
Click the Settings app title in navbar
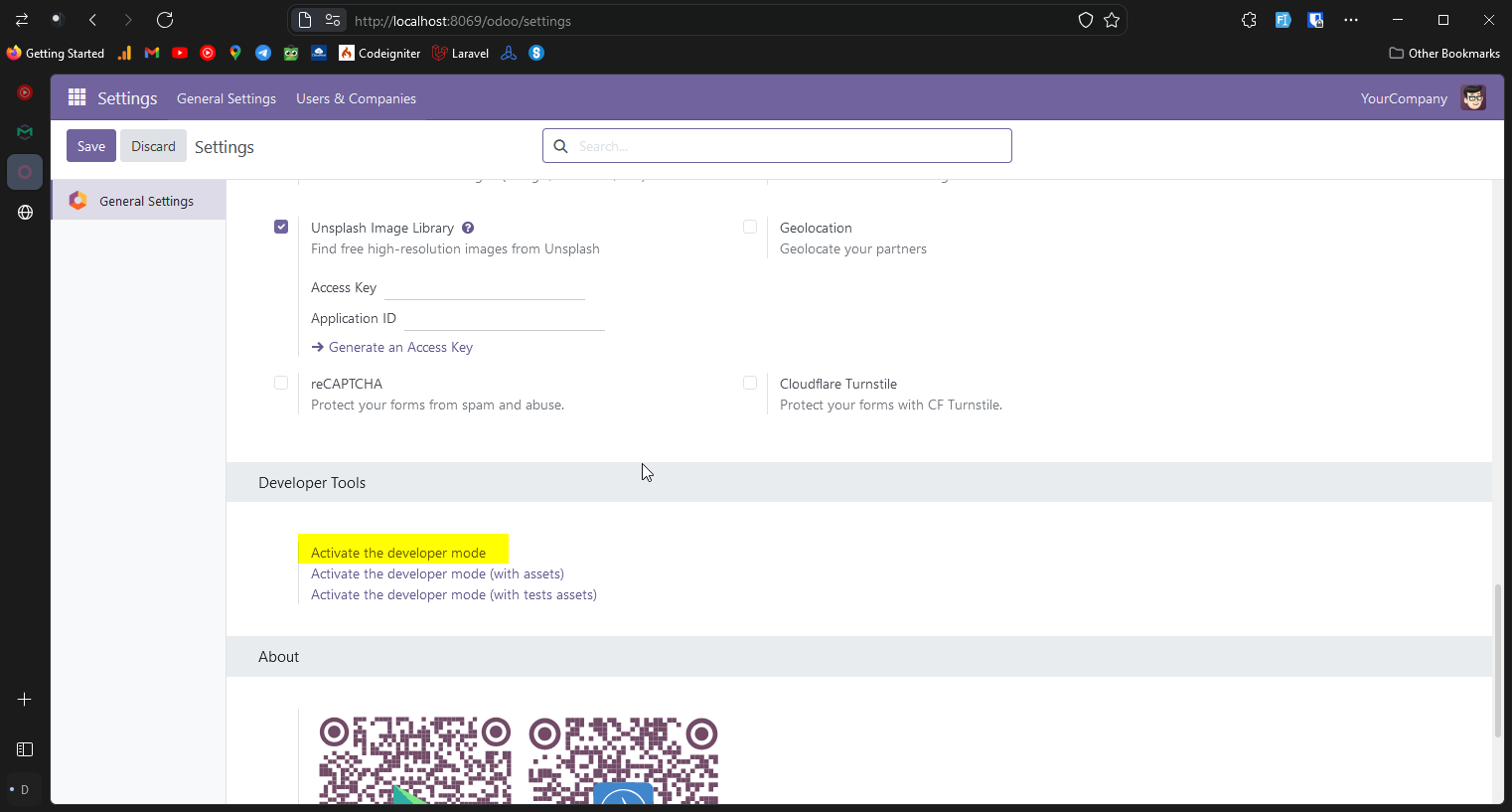127,98
